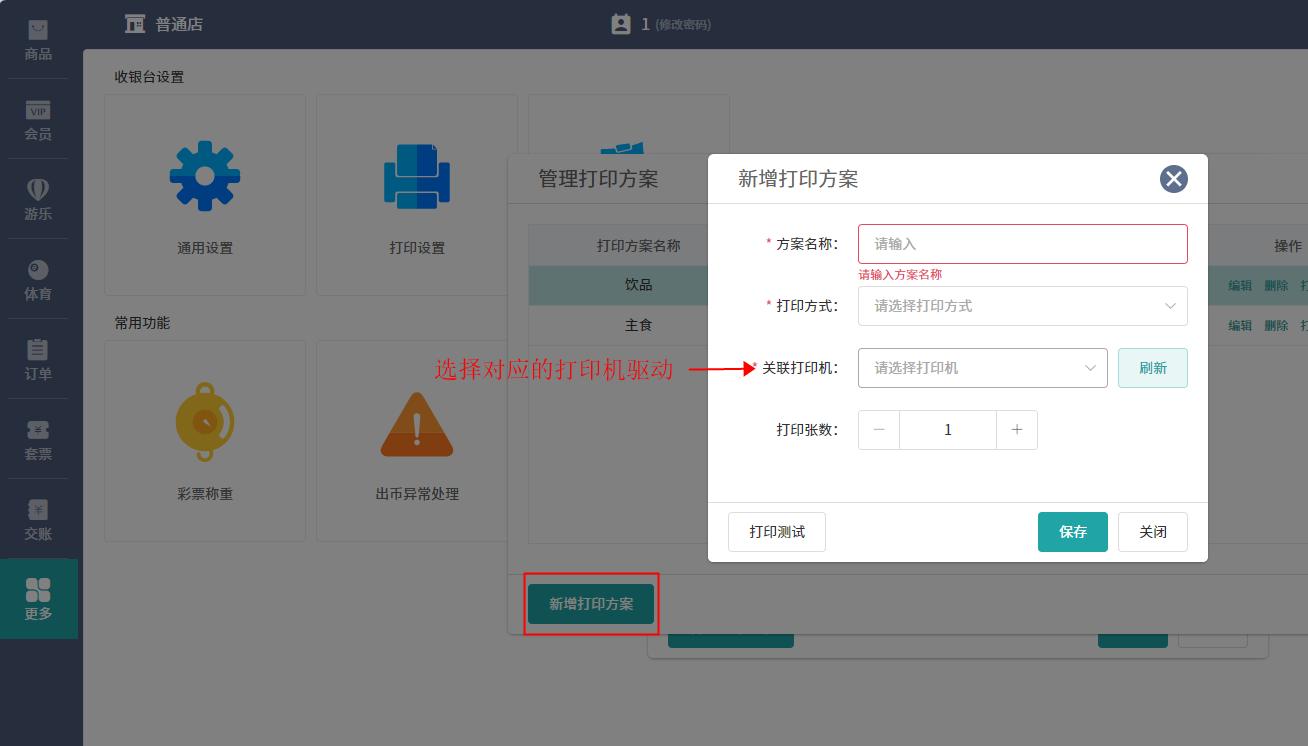Click the 打印张数 number field
The image size is (1308, 746).
[948, 430]
